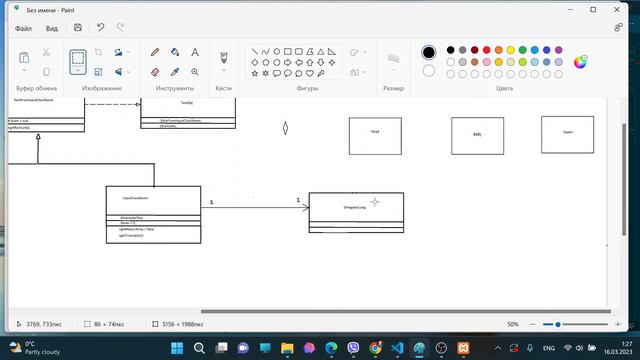Pick the Oval shape
640x360 pixels.
pyautogui.click(x=277, y=52)
